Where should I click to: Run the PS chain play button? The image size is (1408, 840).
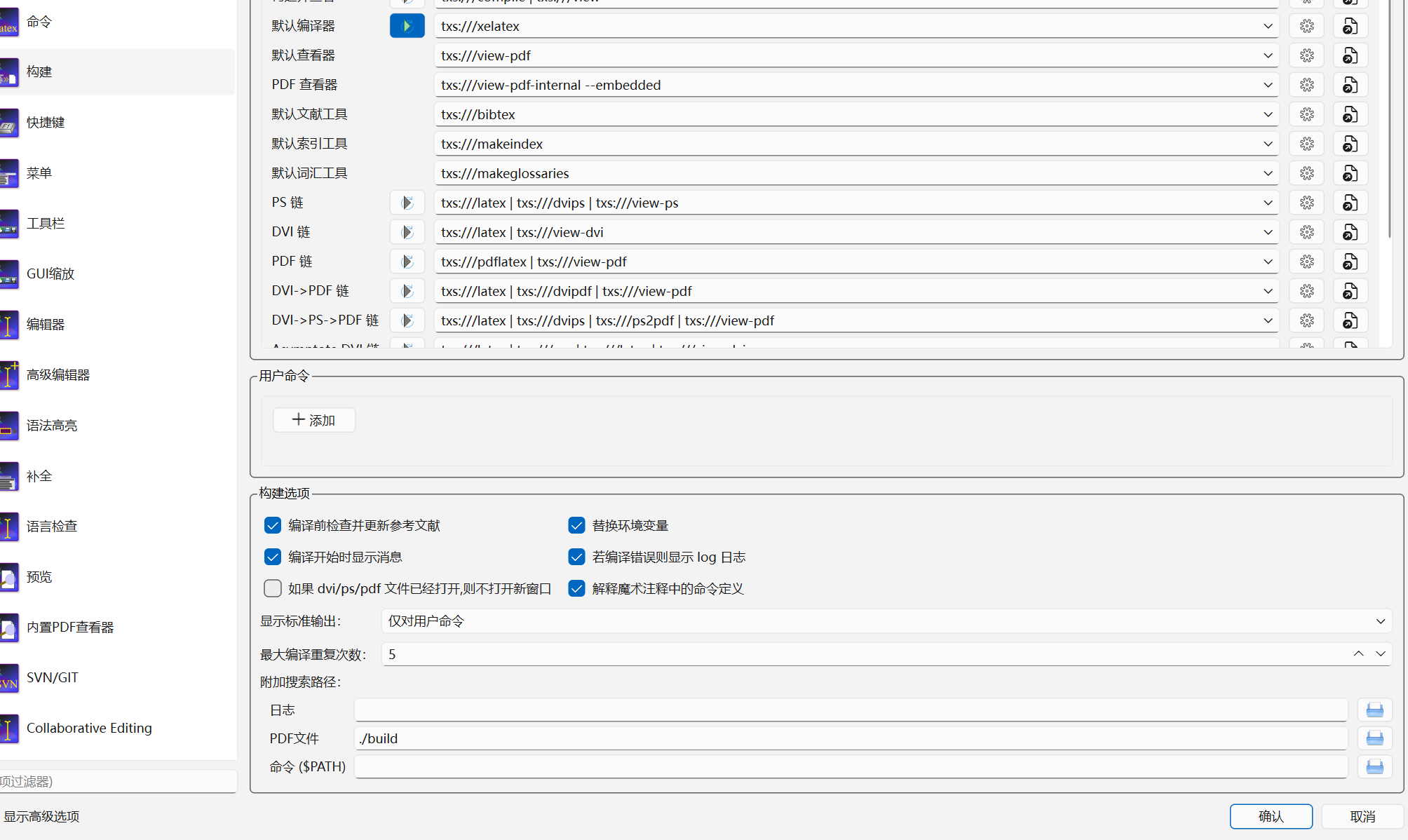[407, 203]
